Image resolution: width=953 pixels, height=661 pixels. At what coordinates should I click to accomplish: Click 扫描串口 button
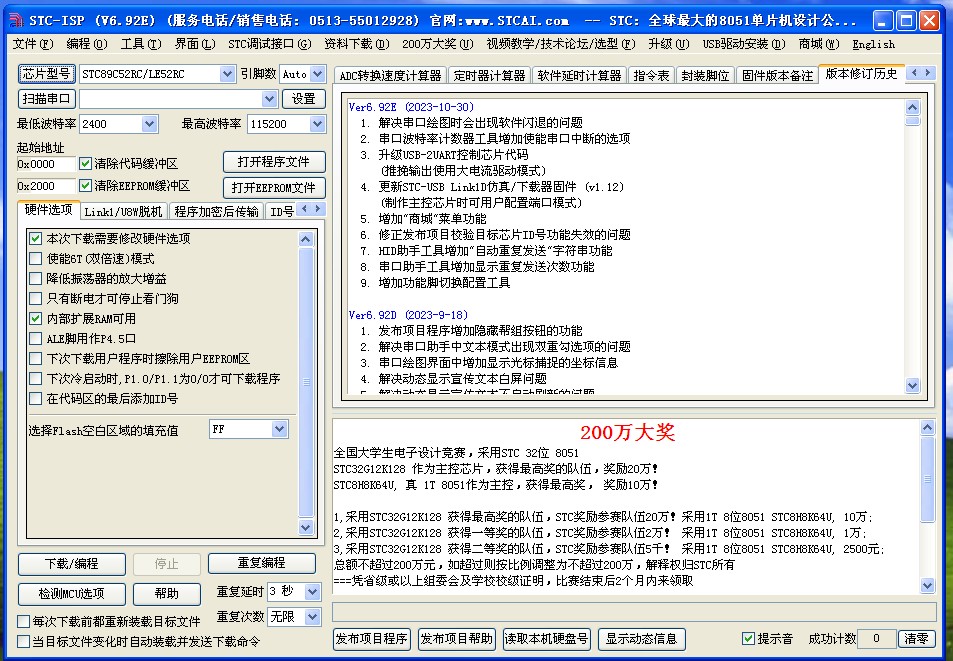(46, 99)
